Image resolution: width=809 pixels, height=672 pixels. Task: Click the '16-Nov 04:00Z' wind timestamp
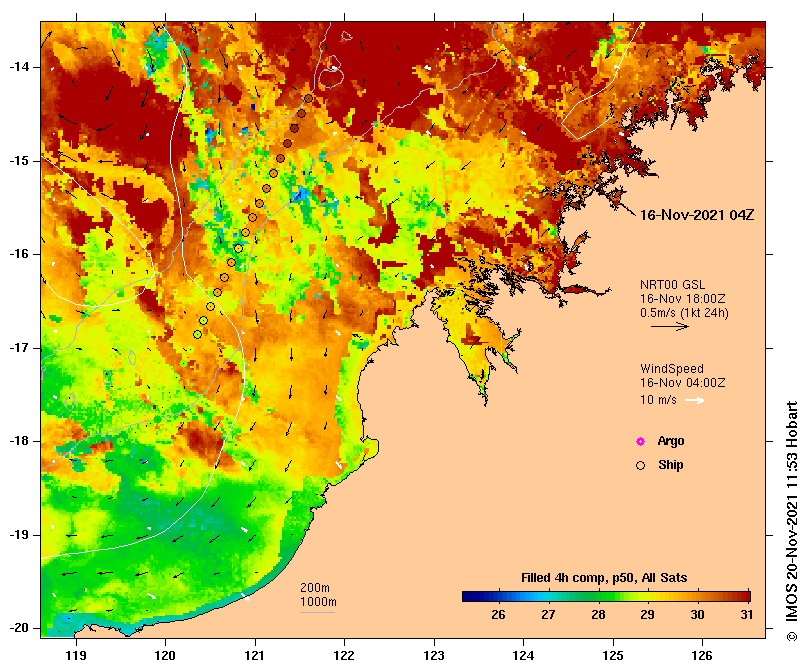point(683,383)
